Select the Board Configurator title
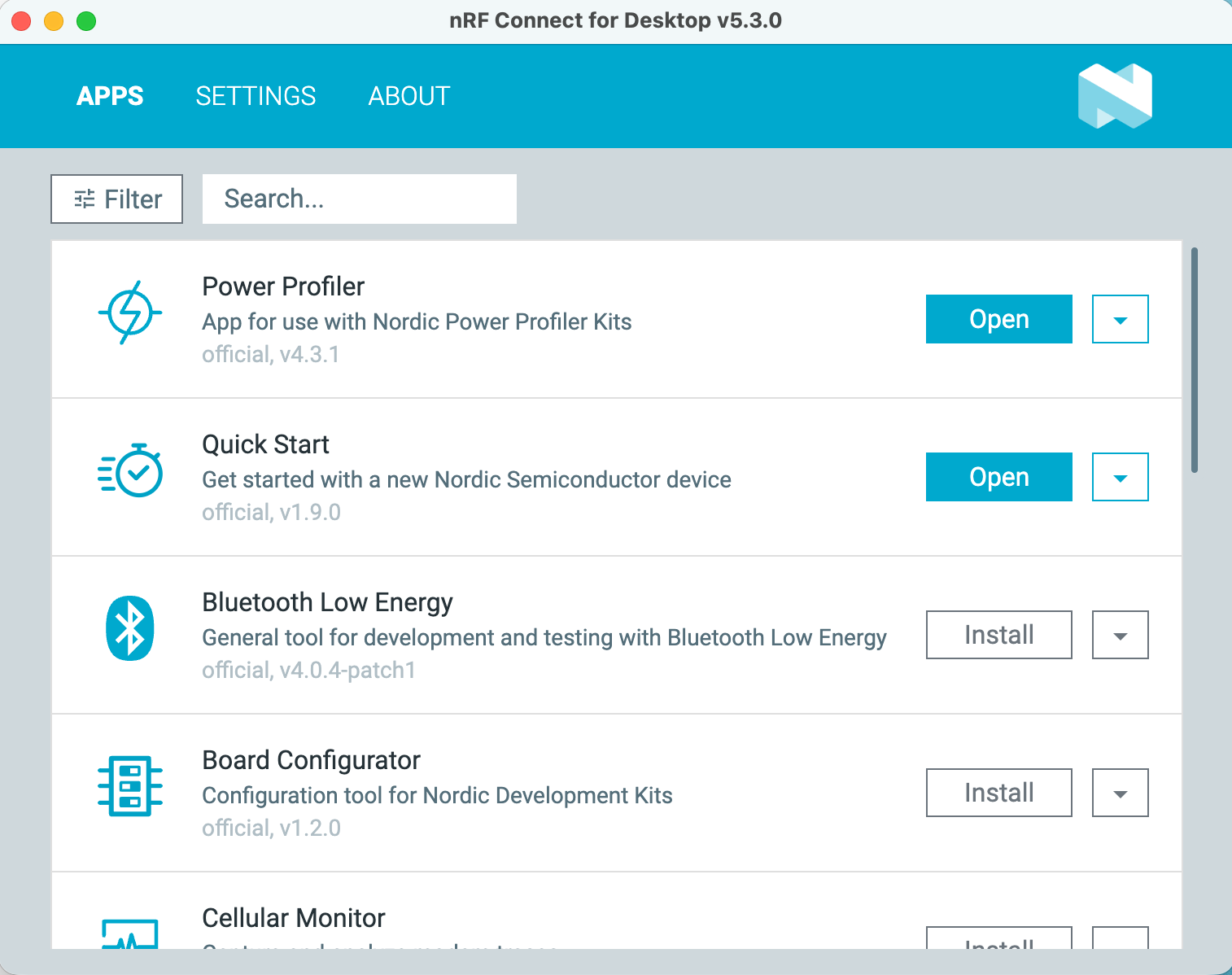 click(311, 760)
